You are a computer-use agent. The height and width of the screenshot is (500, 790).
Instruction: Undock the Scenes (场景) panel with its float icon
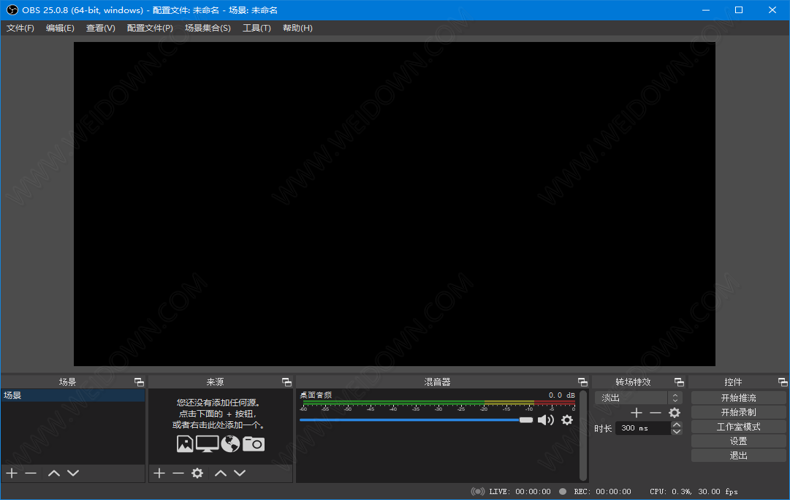click(139, 382)
